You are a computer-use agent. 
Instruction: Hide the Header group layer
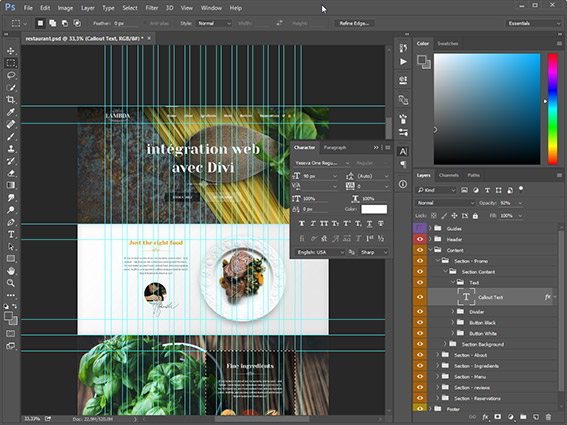click(x=420, y=239)
